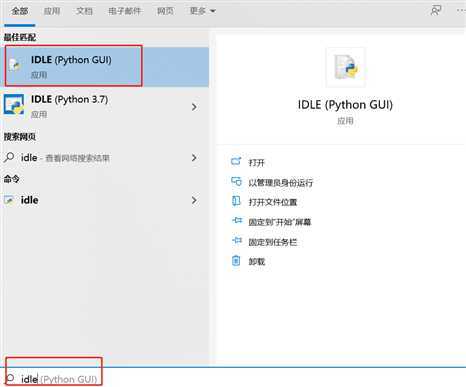Image resolution: width=466 pixels, height=387 pixels.
Task: Click the pin-to-taskbar pin icon
Action: pos(237,240)
